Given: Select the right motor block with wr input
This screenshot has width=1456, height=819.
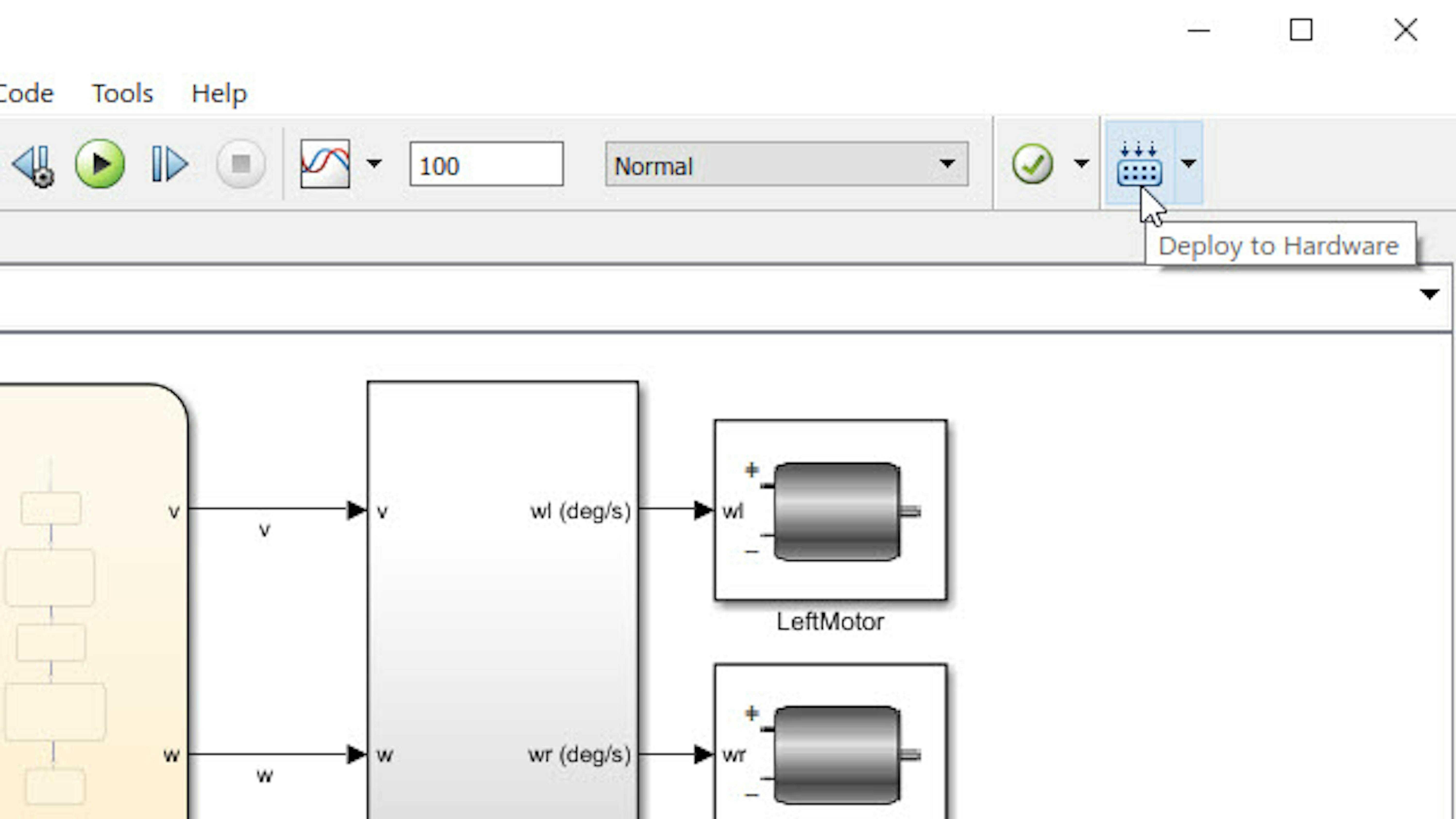Looking at the screenshot, I should click(831, 742).
